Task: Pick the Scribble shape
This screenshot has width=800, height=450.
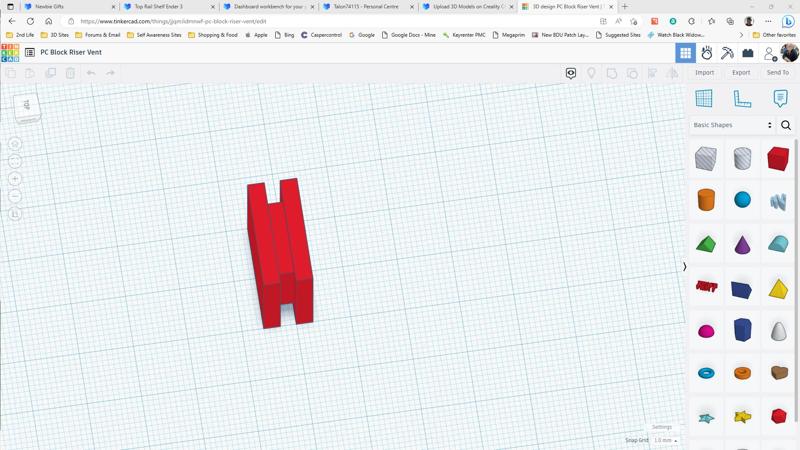Action: tap(778, 202)
